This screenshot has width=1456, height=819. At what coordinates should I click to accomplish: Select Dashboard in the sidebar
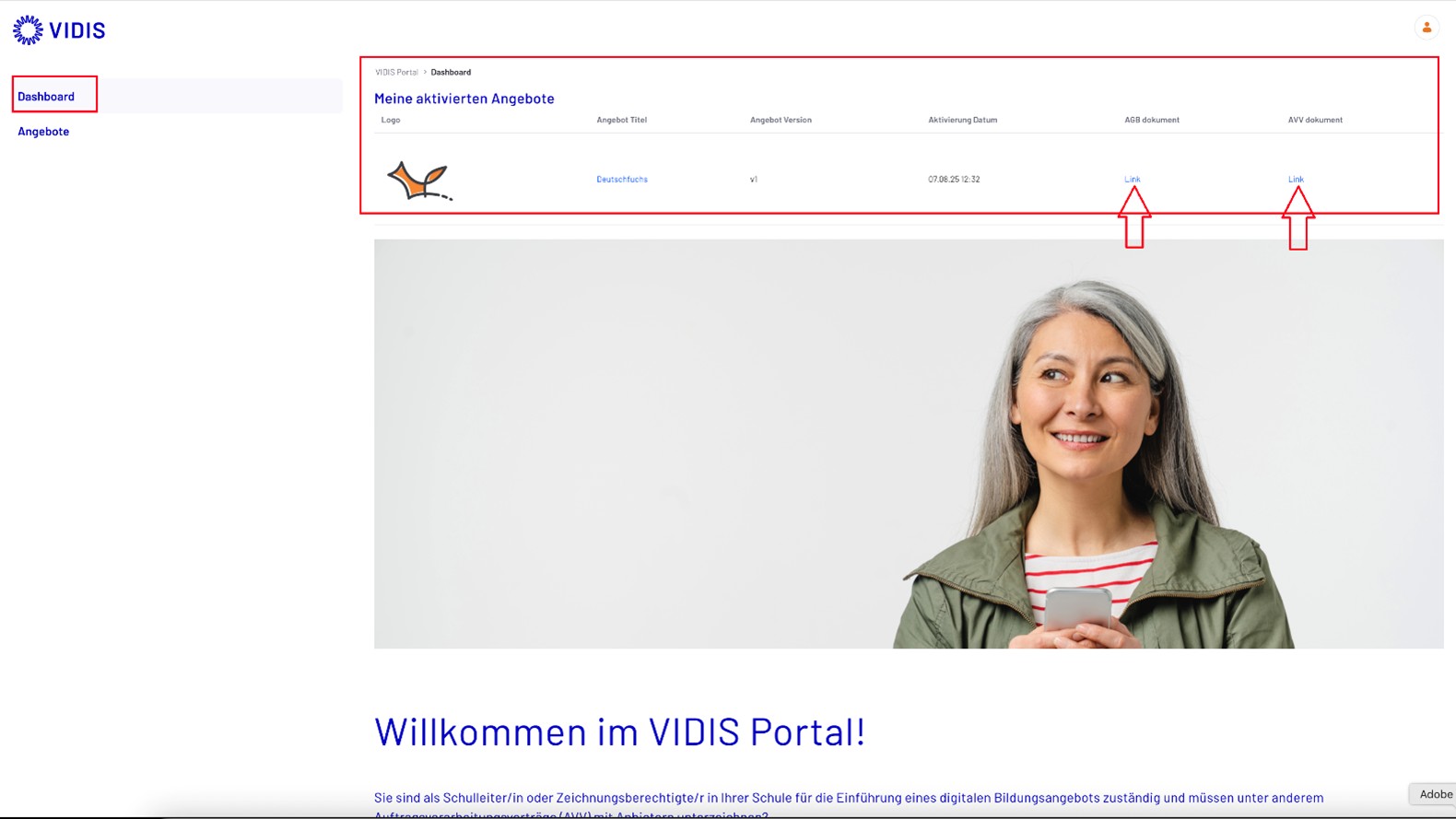click(x=46, y=96)
